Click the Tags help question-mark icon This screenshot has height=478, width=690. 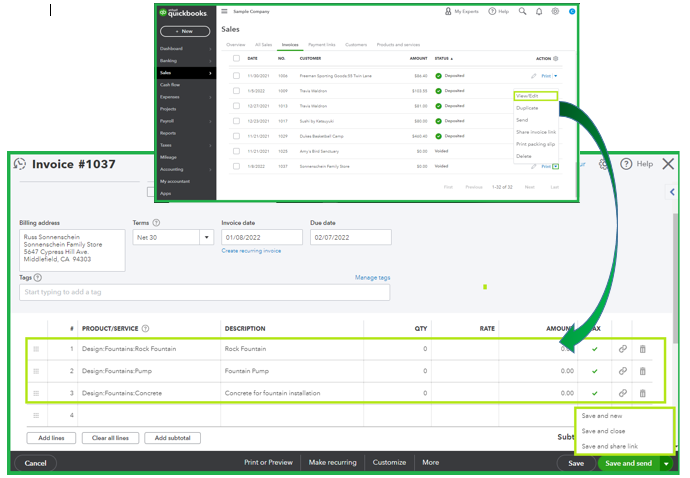click(x=38, y=278)
